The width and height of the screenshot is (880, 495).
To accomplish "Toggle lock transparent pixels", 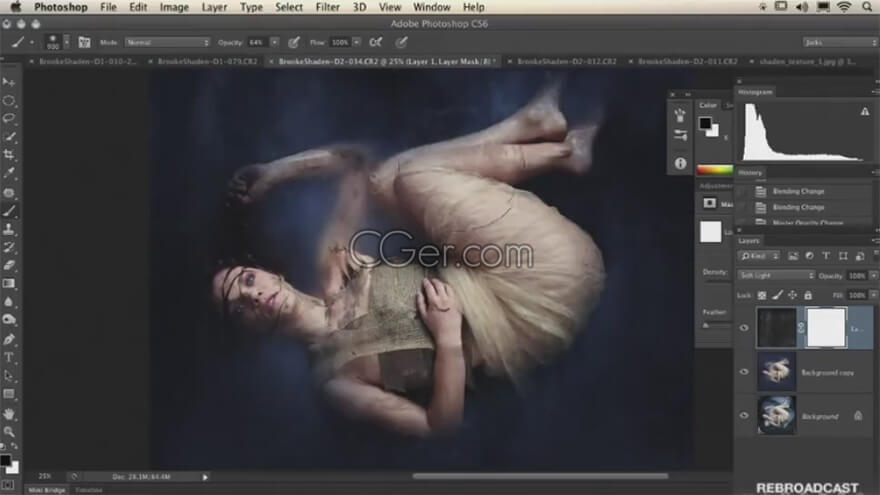I will click(x=762, y=295).
